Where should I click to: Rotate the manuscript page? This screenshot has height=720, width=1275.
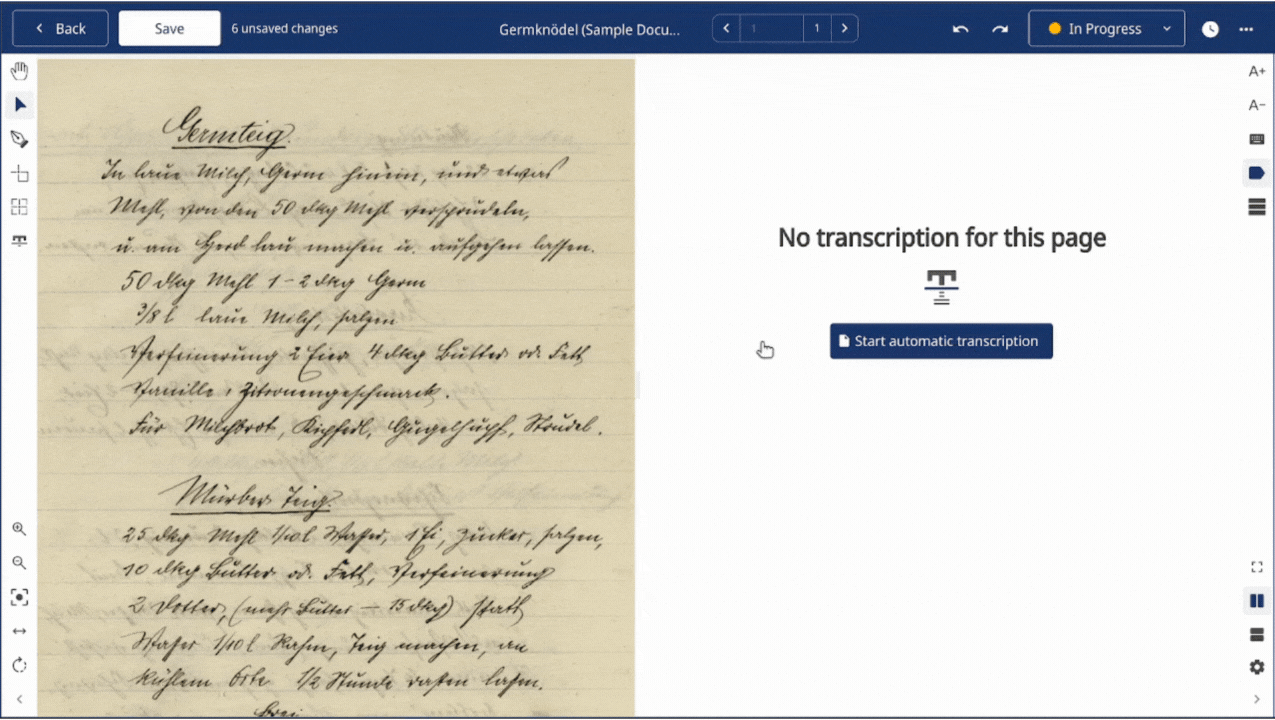(x=19, y=665)
